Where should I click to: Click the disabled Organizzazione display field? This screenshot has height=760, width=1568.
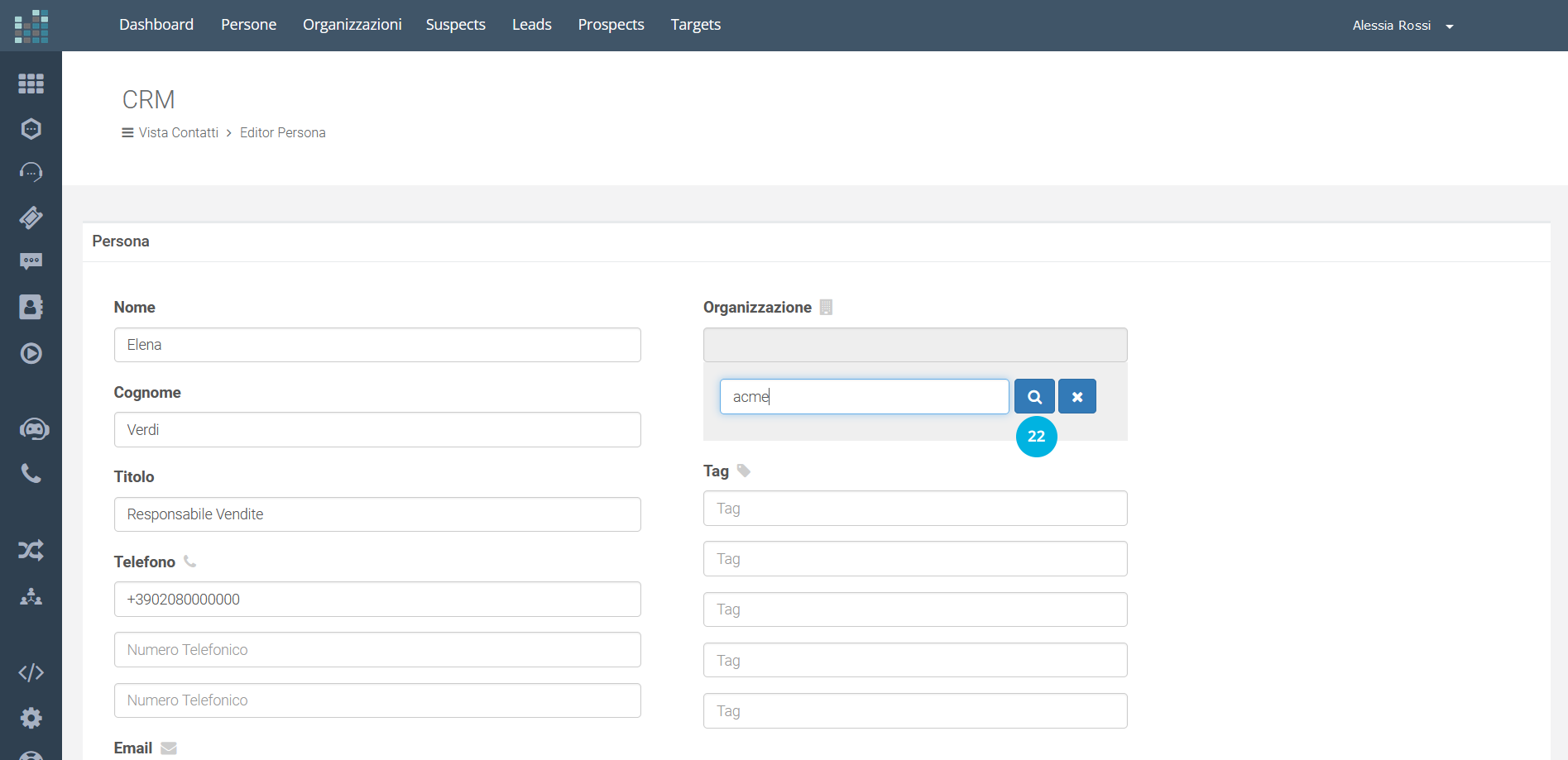[x=915, y=345]
